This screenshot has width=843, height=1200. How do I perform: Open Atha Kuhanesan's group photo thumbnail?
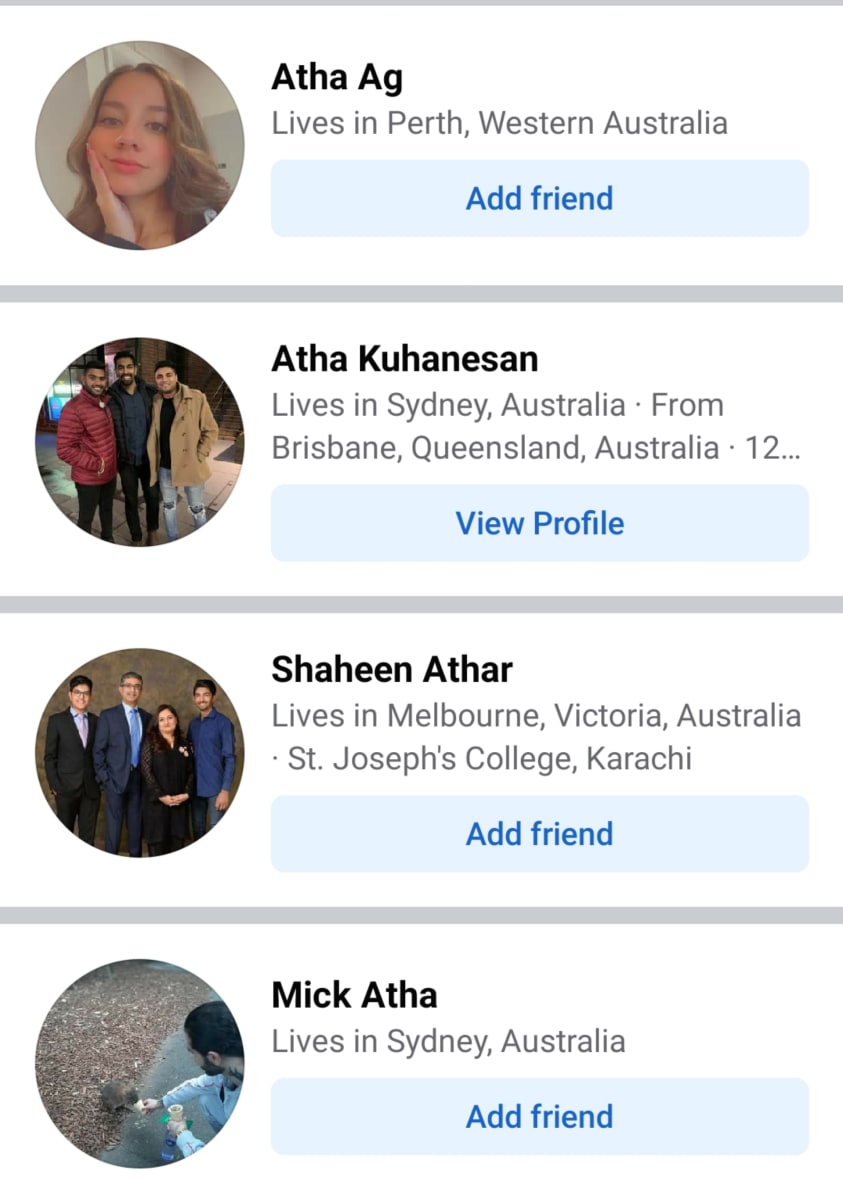[x=139, y=441]
